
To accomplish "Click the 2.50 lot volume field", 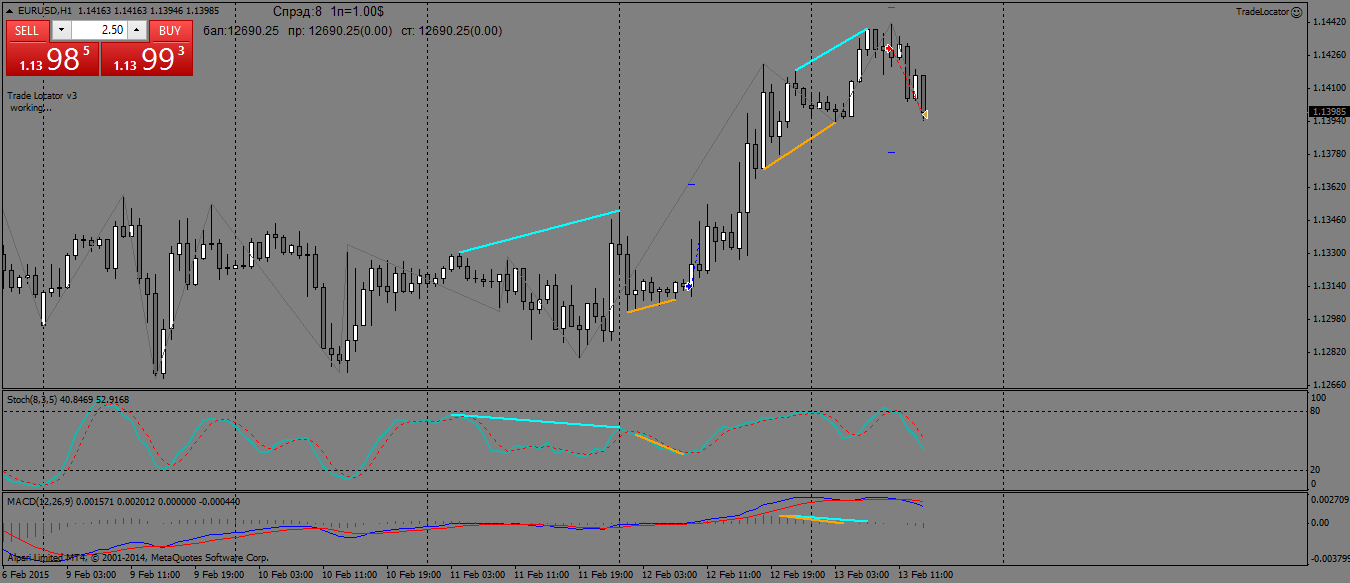I will (99, 31).
